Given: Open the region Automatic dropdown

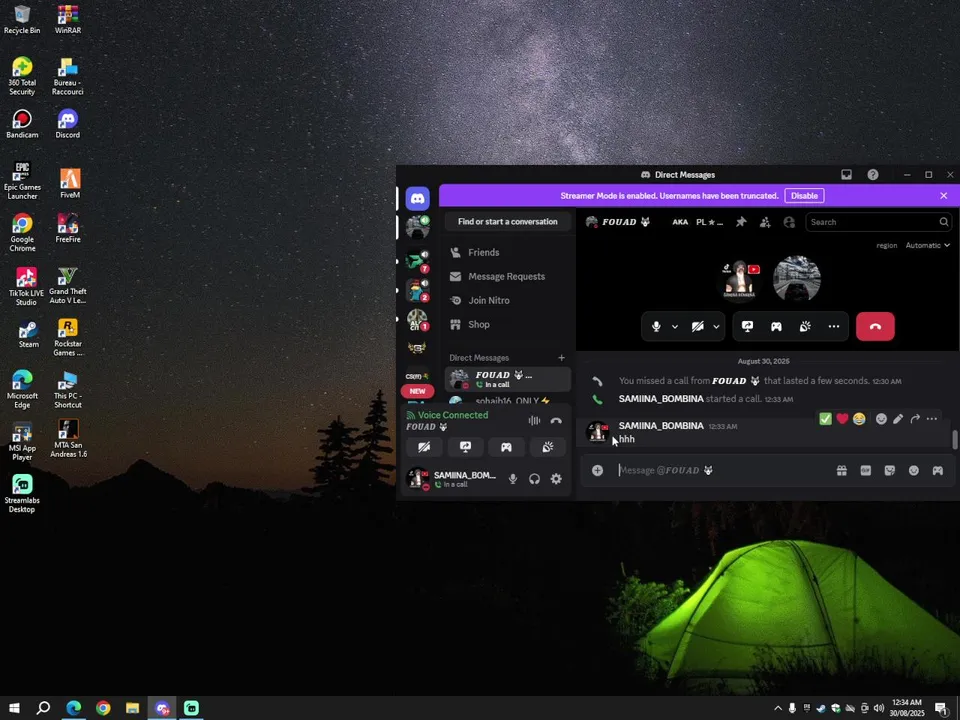Looking at the screenshot, I should tap(927, 245).
